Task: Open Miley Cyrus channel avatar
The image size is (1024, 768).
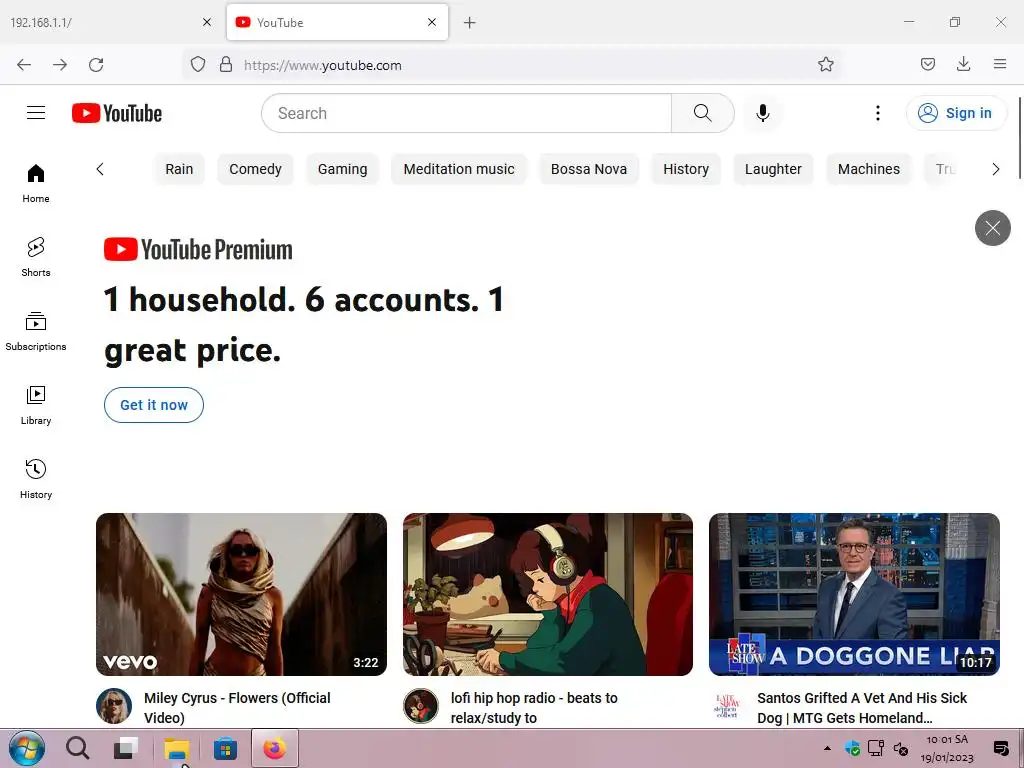Action: pyautogui.click(x=114, y=706)
